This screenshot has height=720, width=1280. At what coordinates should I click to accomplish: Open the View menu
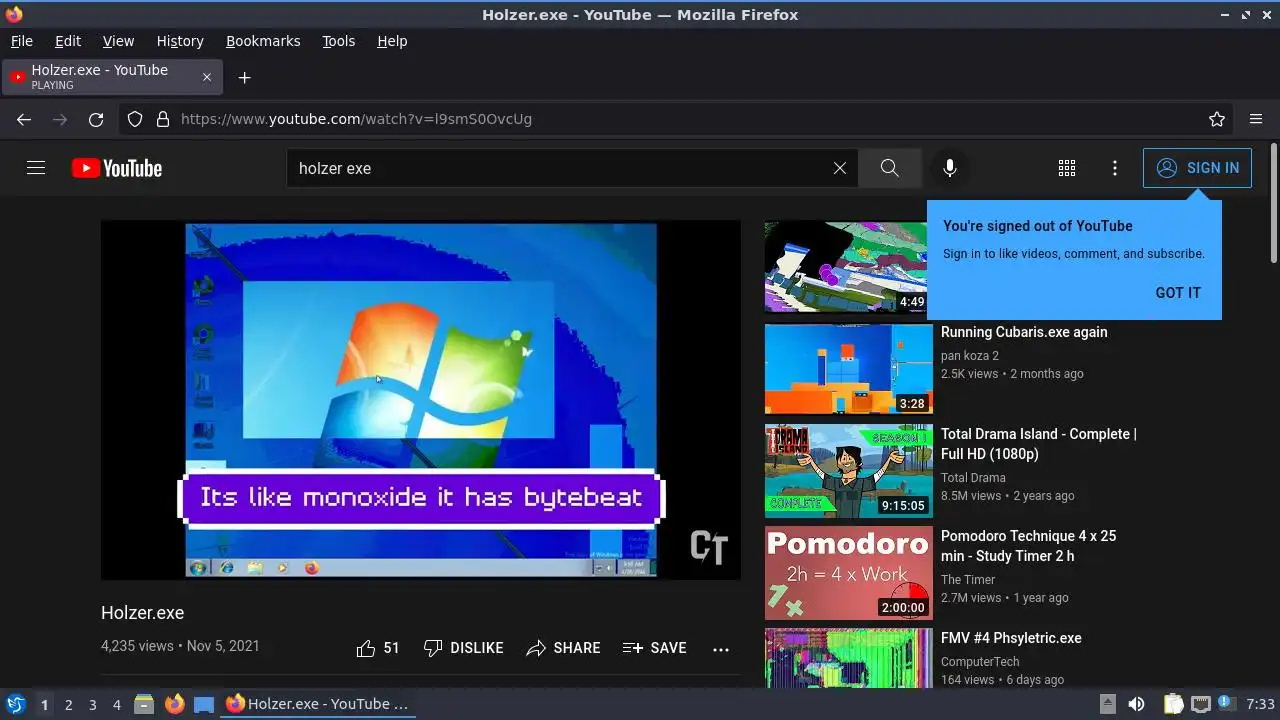pyautogui.click(x=118, y=41)
